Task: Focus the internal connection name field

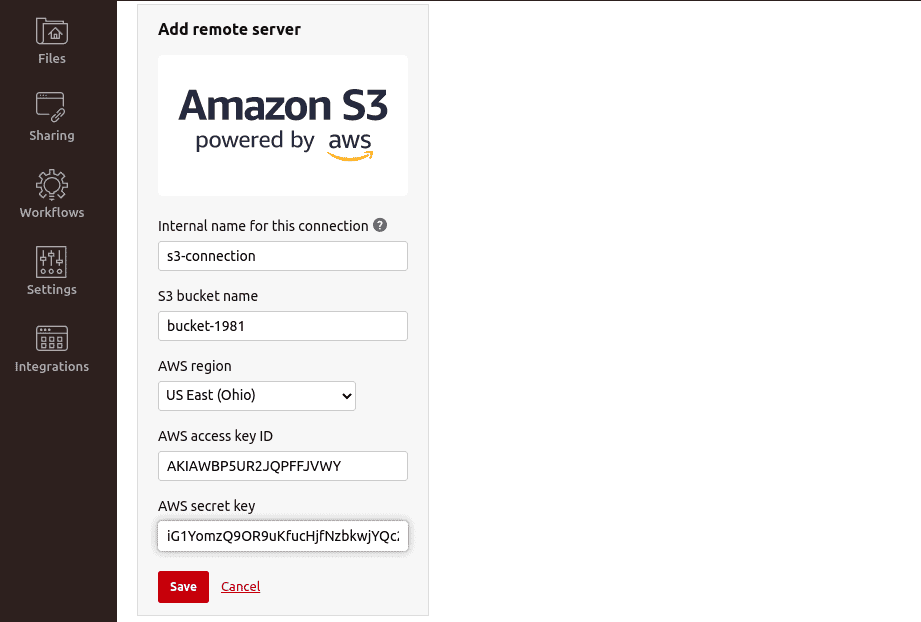Action: [283, 256]
